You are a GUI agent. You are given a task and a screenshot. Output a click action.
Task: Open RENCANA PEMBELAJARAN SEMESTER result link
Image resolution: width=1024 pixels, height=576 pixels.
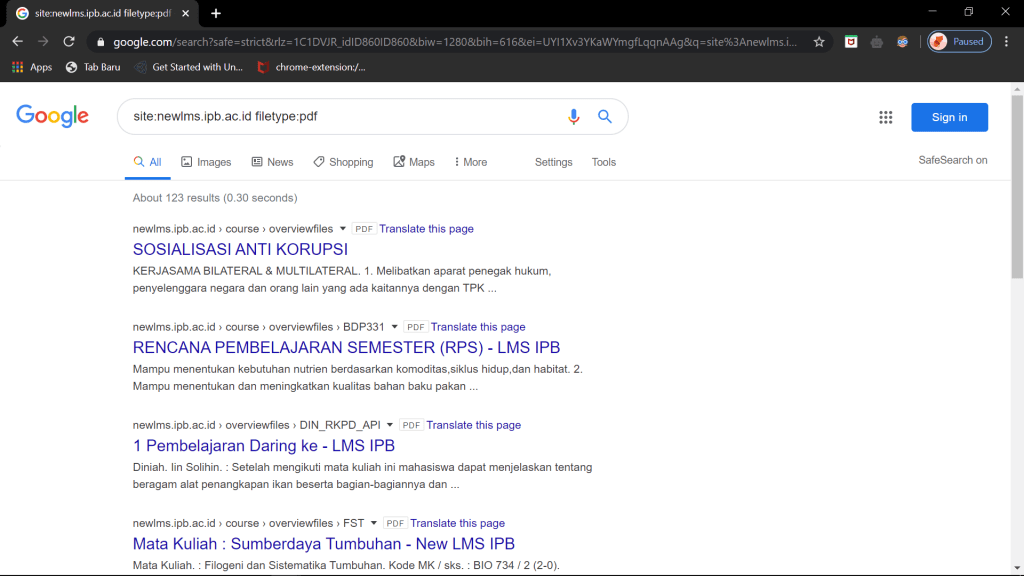(346, 348)
